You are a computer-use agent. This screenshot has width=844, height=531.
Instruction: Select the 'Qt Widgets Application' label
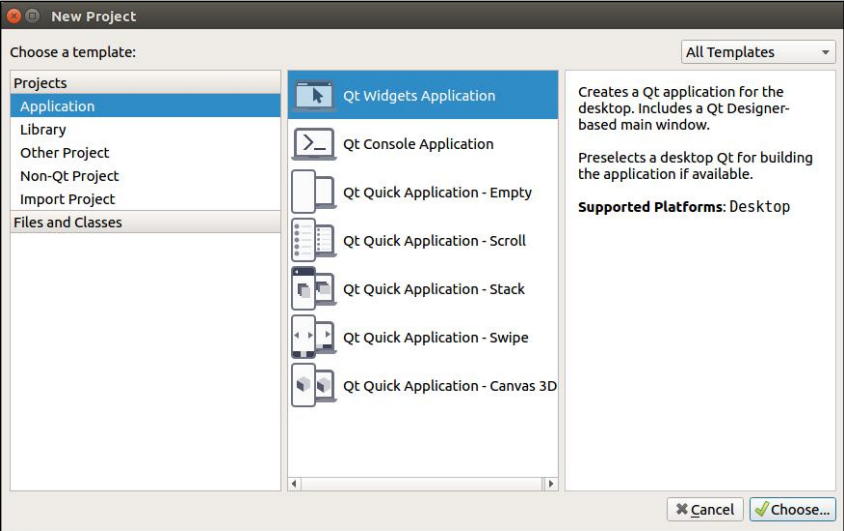click(419, 96)
